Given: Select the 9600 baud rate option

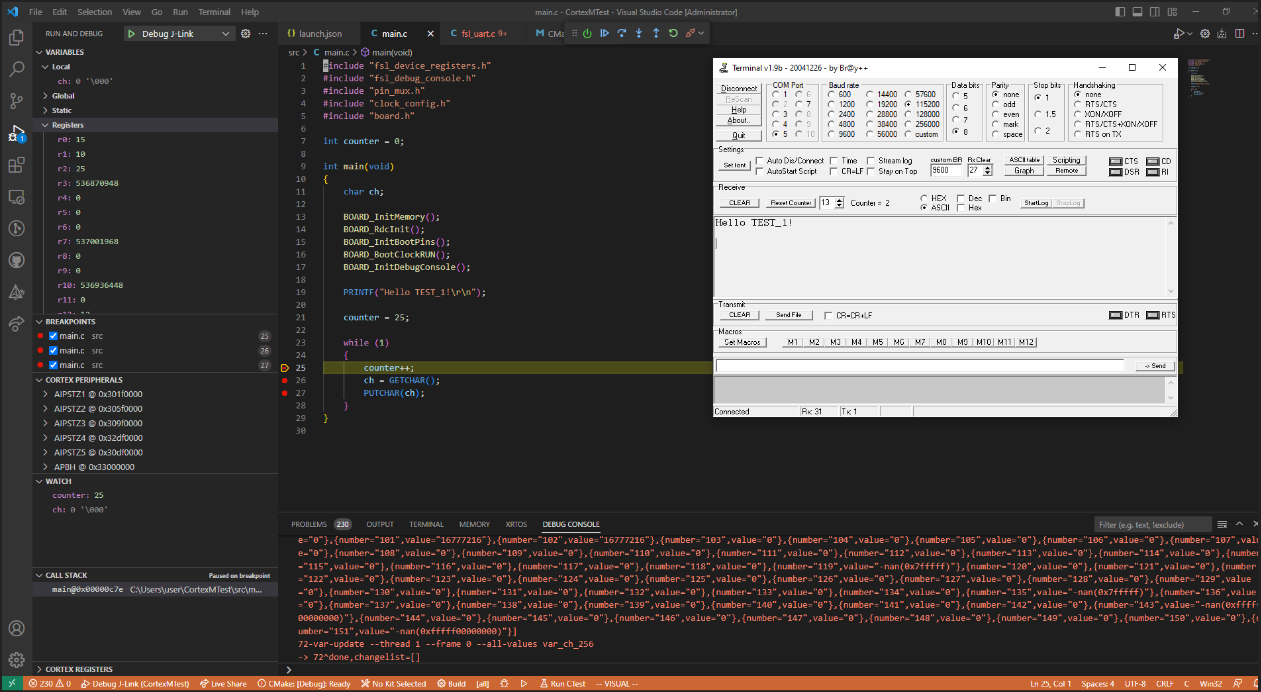Looking at the screenshot, I should tap(832, 133).
